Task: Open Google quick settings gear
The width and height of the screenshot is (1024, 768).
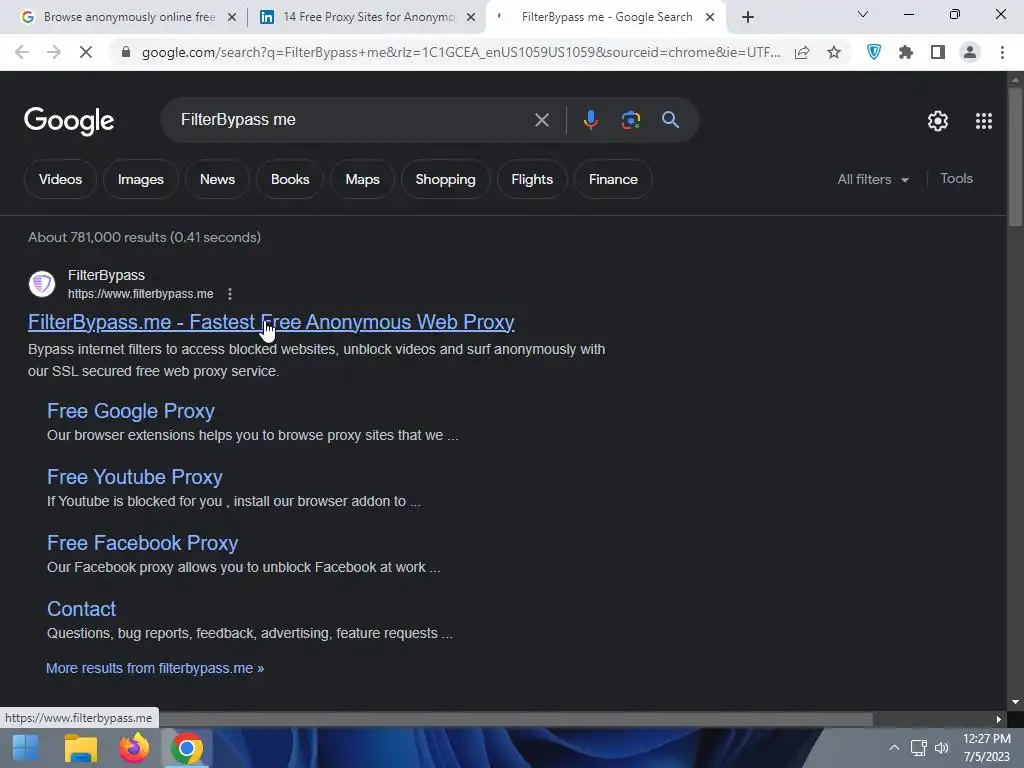Action: [x=938, y=121]
